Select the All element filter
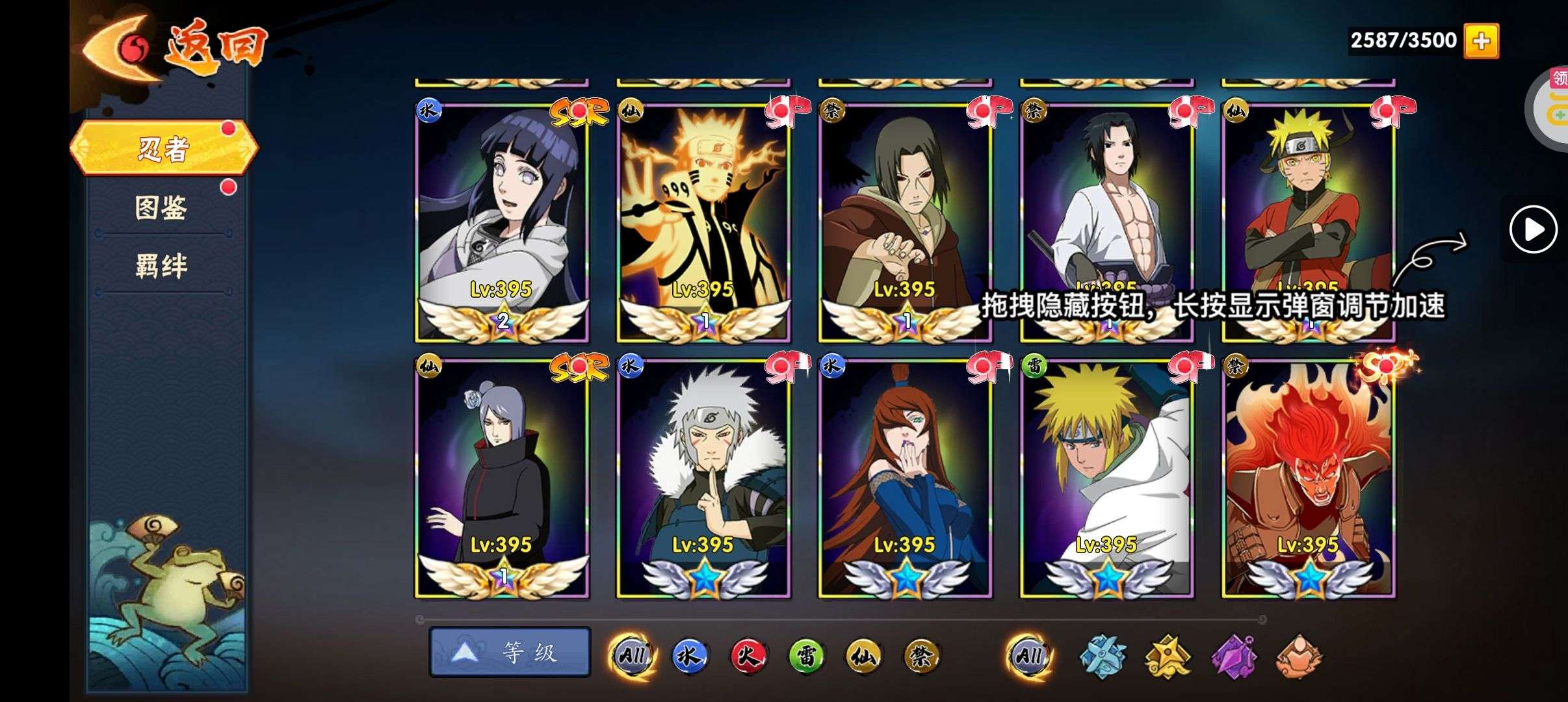Screen dimensions: 1568x702 tap(632, 655)
